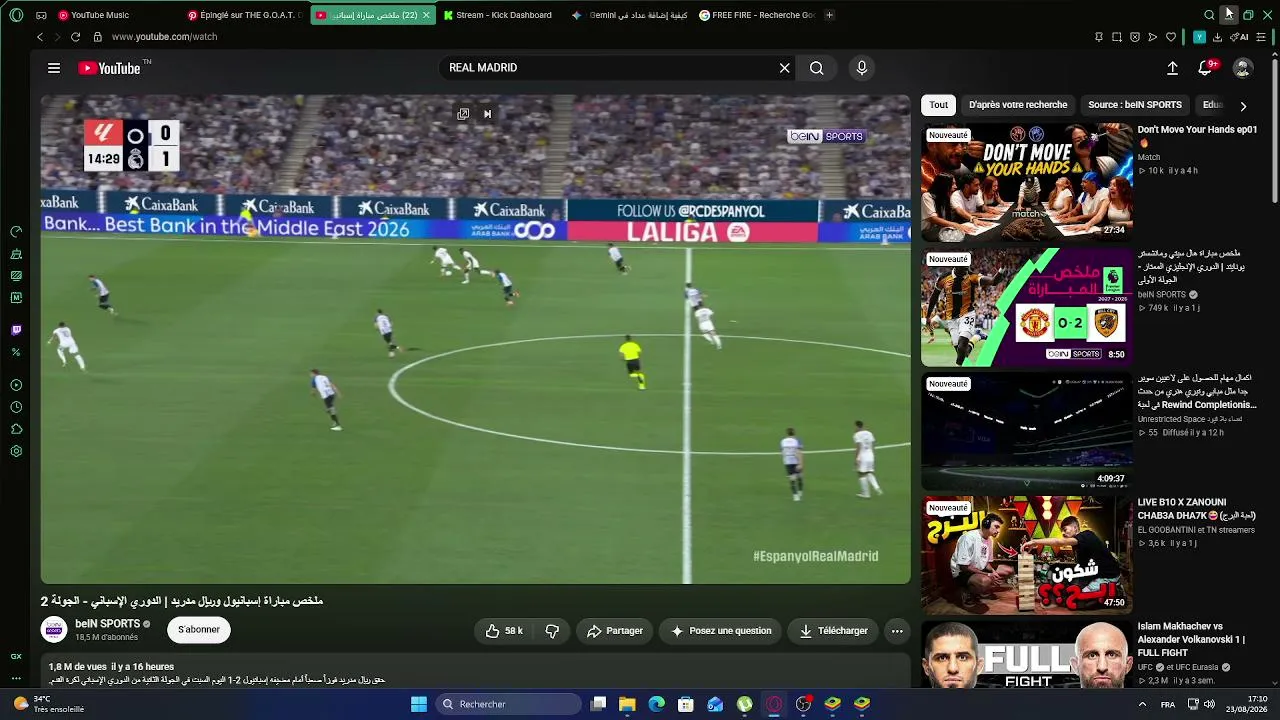This screenshot has height=720, width=1280.
Task: Open File Explorer from the taskbar
Action: click(627, 704)
